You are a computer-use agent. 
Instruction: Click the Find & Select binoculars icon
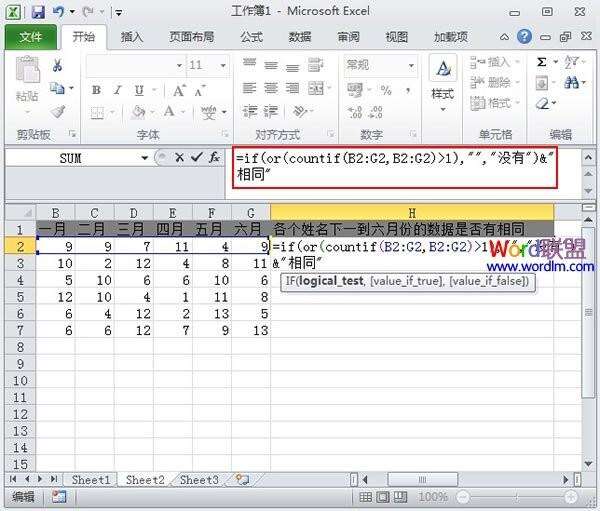pyautogui.click(x=572, y=82)
